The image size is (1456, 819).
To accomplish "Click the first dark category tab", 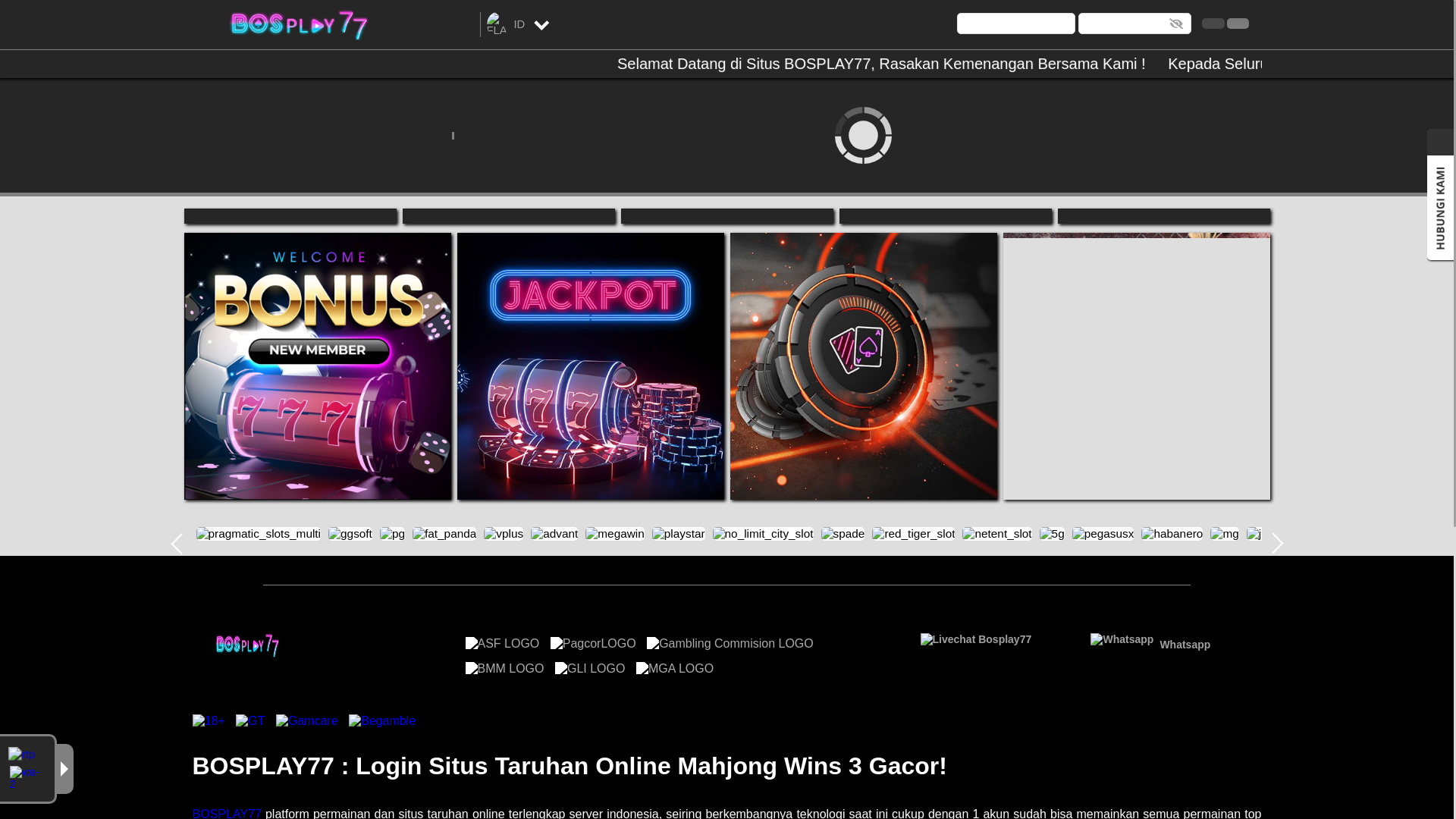I will click(290, 216).
